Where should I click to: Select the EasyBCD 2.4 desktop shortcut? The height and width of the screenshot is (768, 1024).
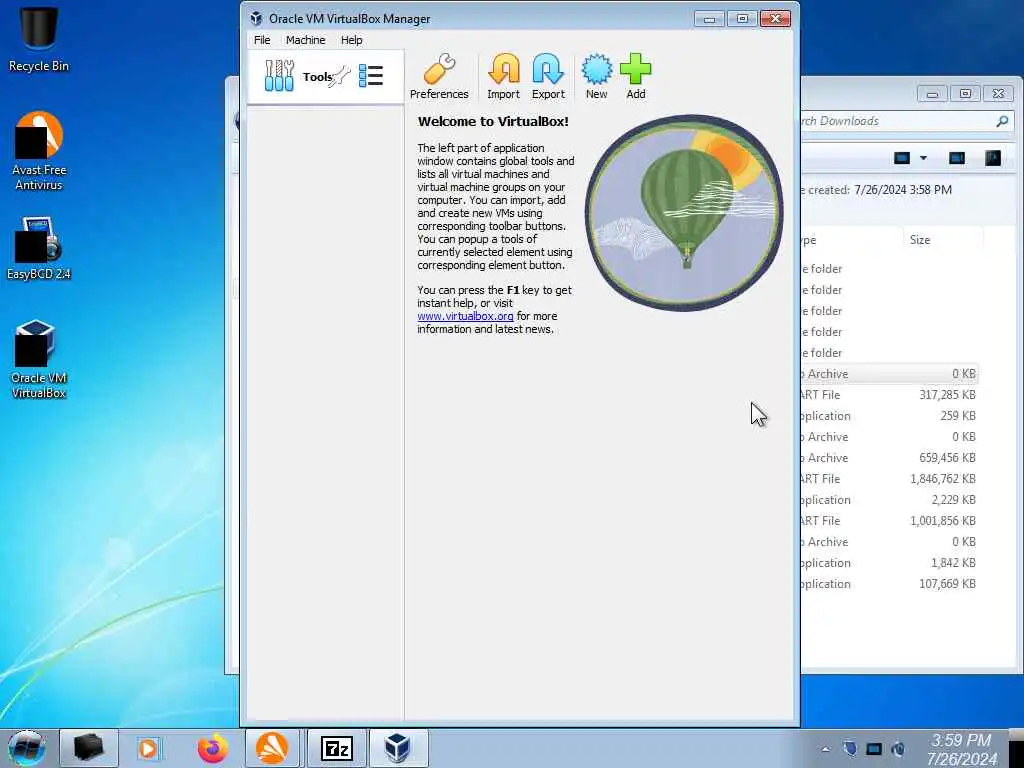coord(39,249)
